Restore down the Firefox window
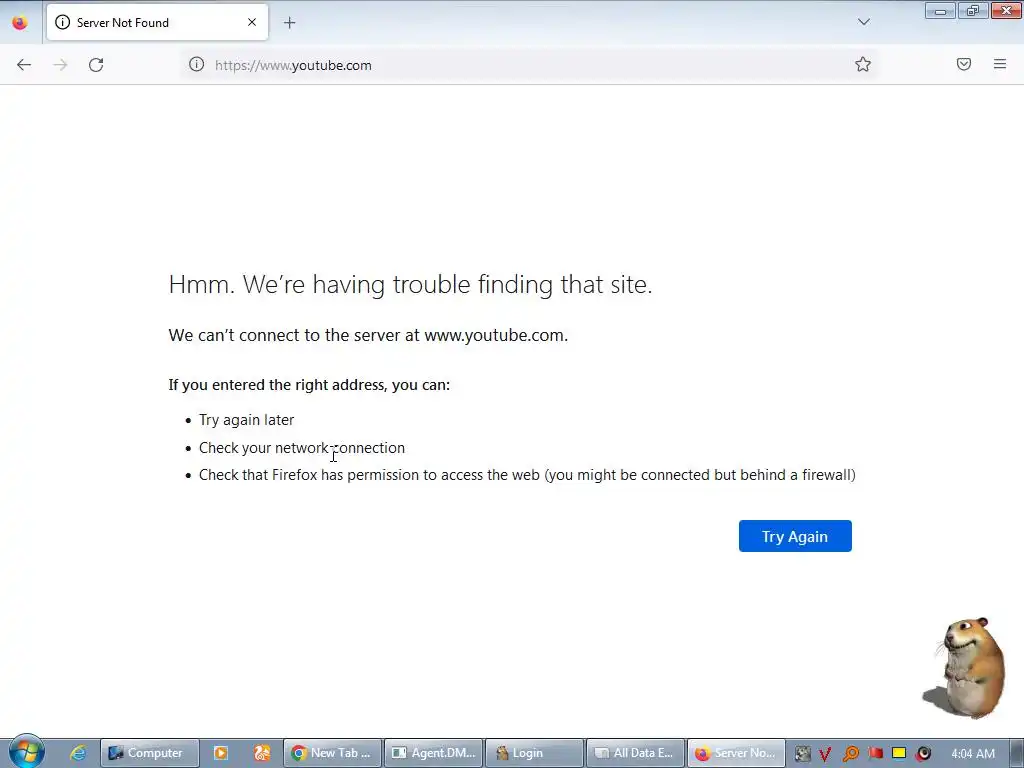This screenshot has width=1024, height=768. point(973,10)
